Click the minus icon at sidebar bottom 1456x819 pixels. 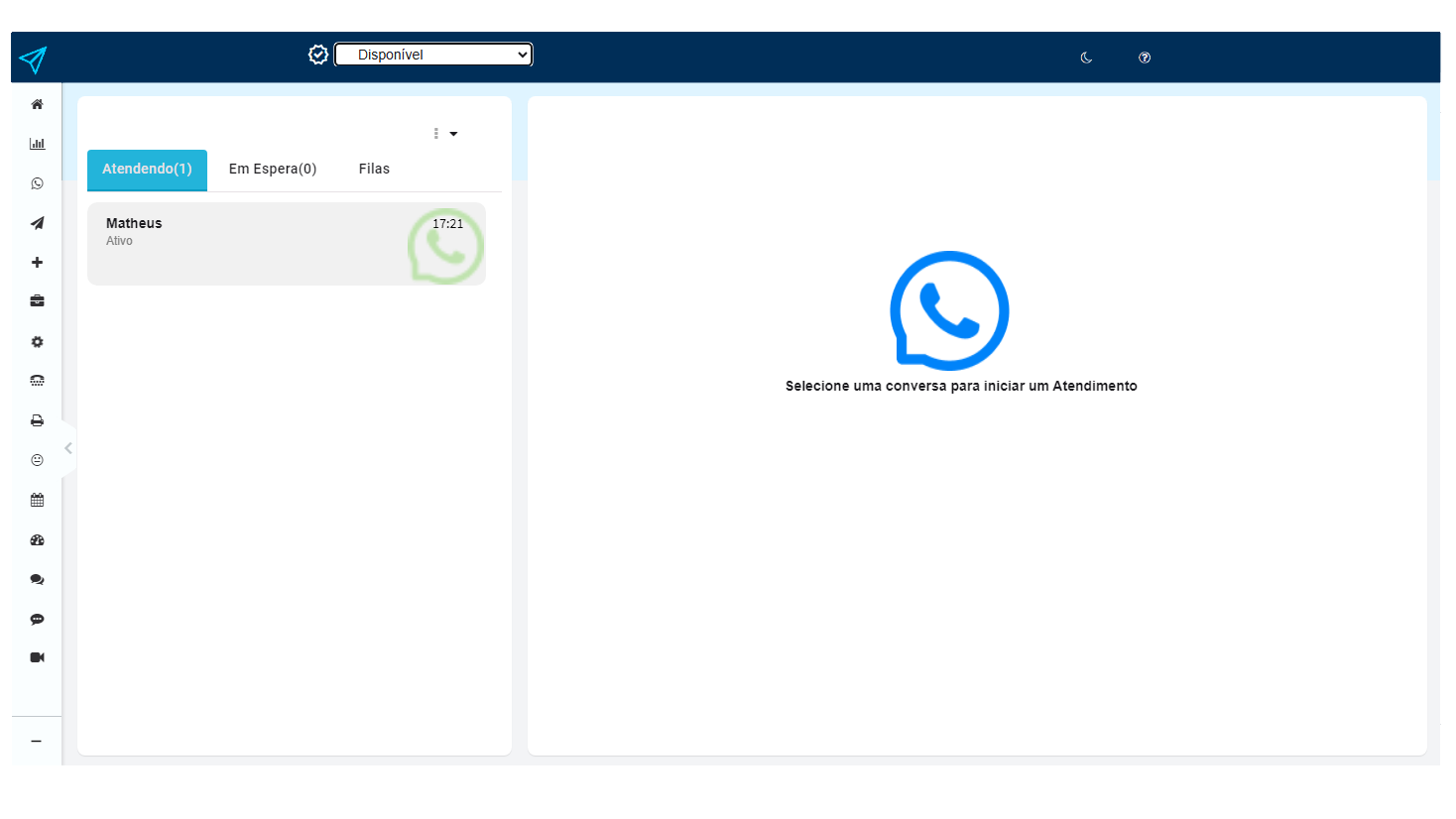pyautogui.click(x=36, y=742)
